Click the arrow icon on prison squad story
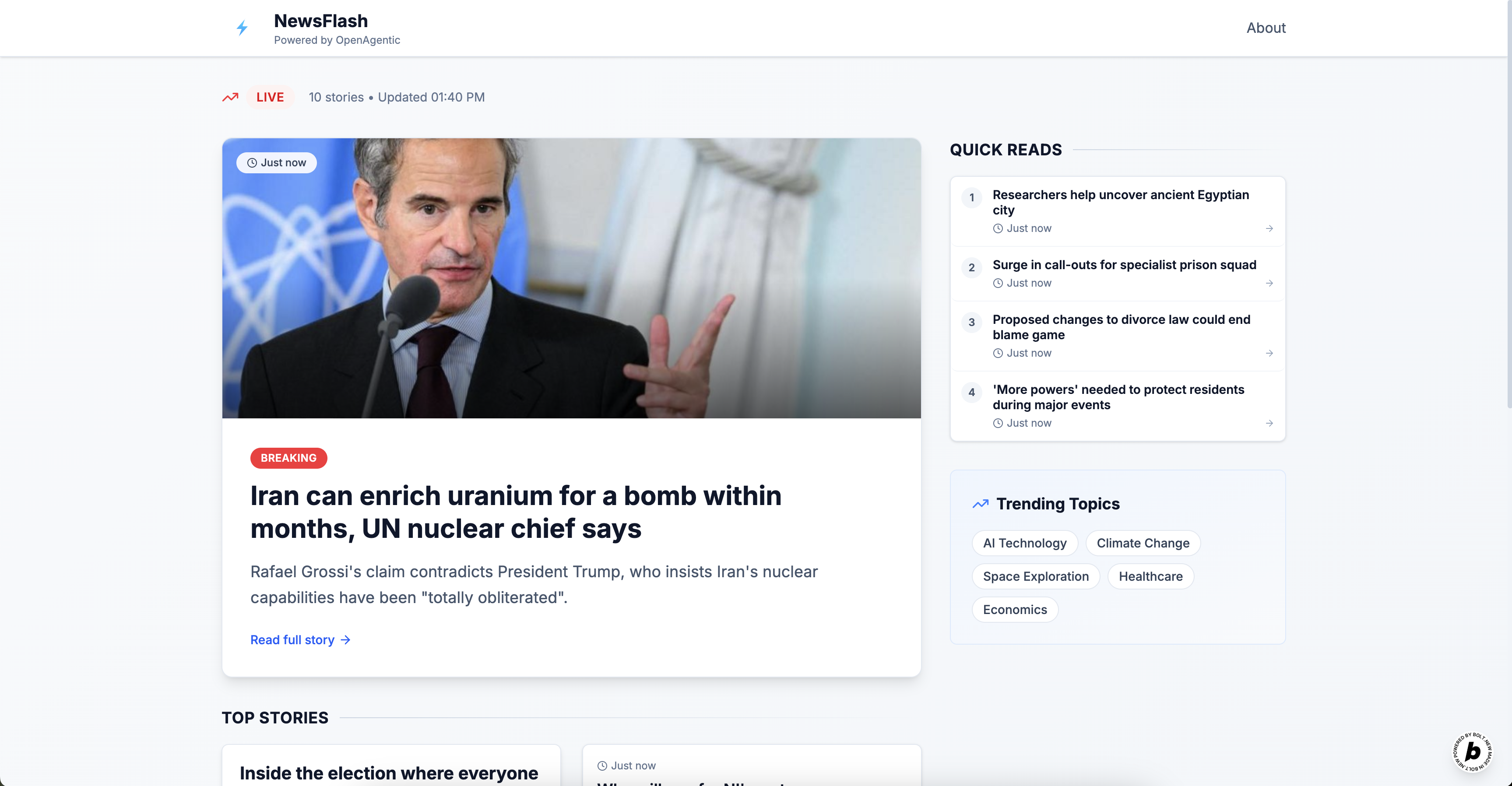The height and width of the screenshot is (786, 1512). coord(1269,283)
